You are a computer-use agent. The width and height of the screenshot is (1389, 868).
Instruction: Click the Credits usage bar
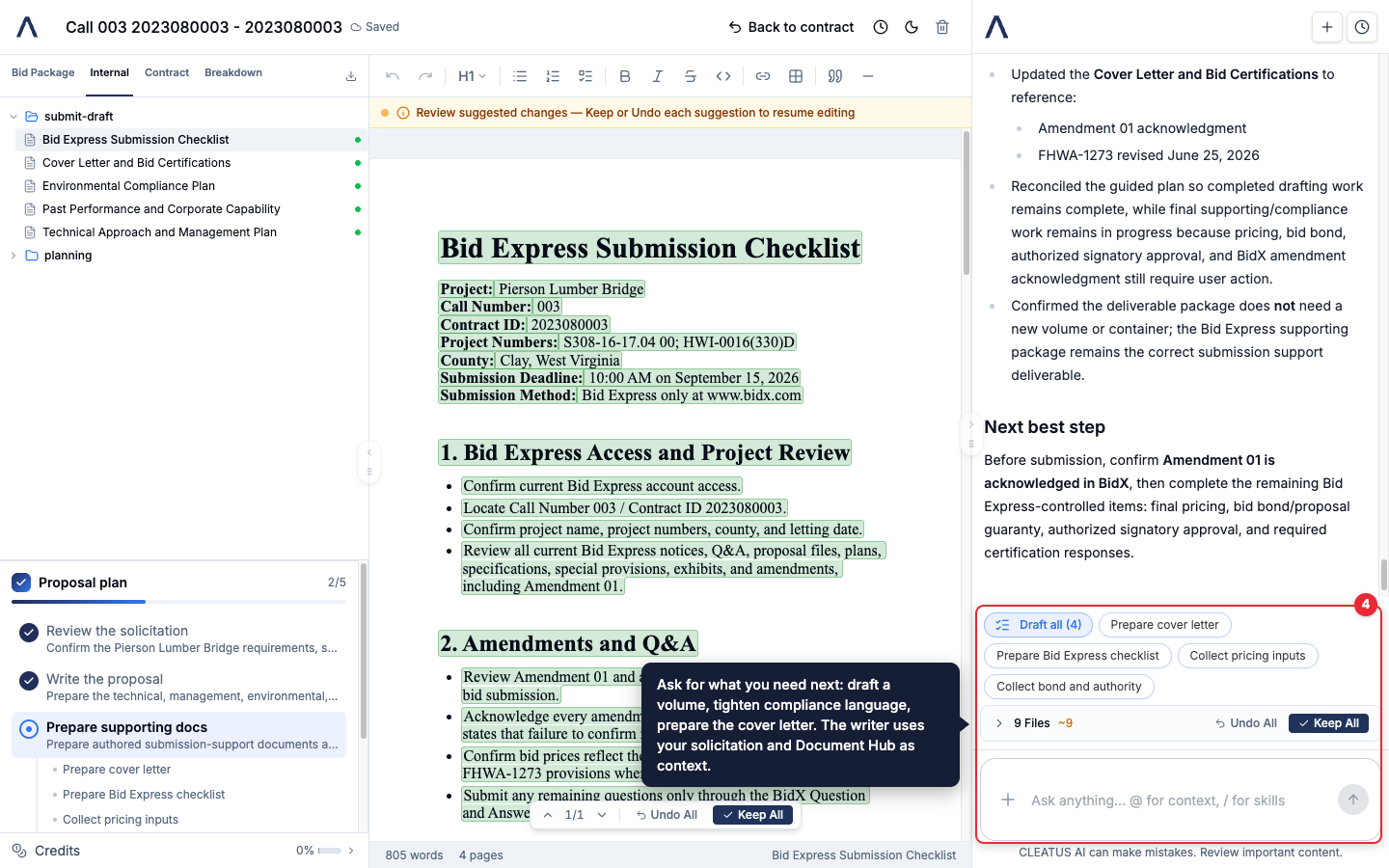pyautogui.click(x=330, y=851)
